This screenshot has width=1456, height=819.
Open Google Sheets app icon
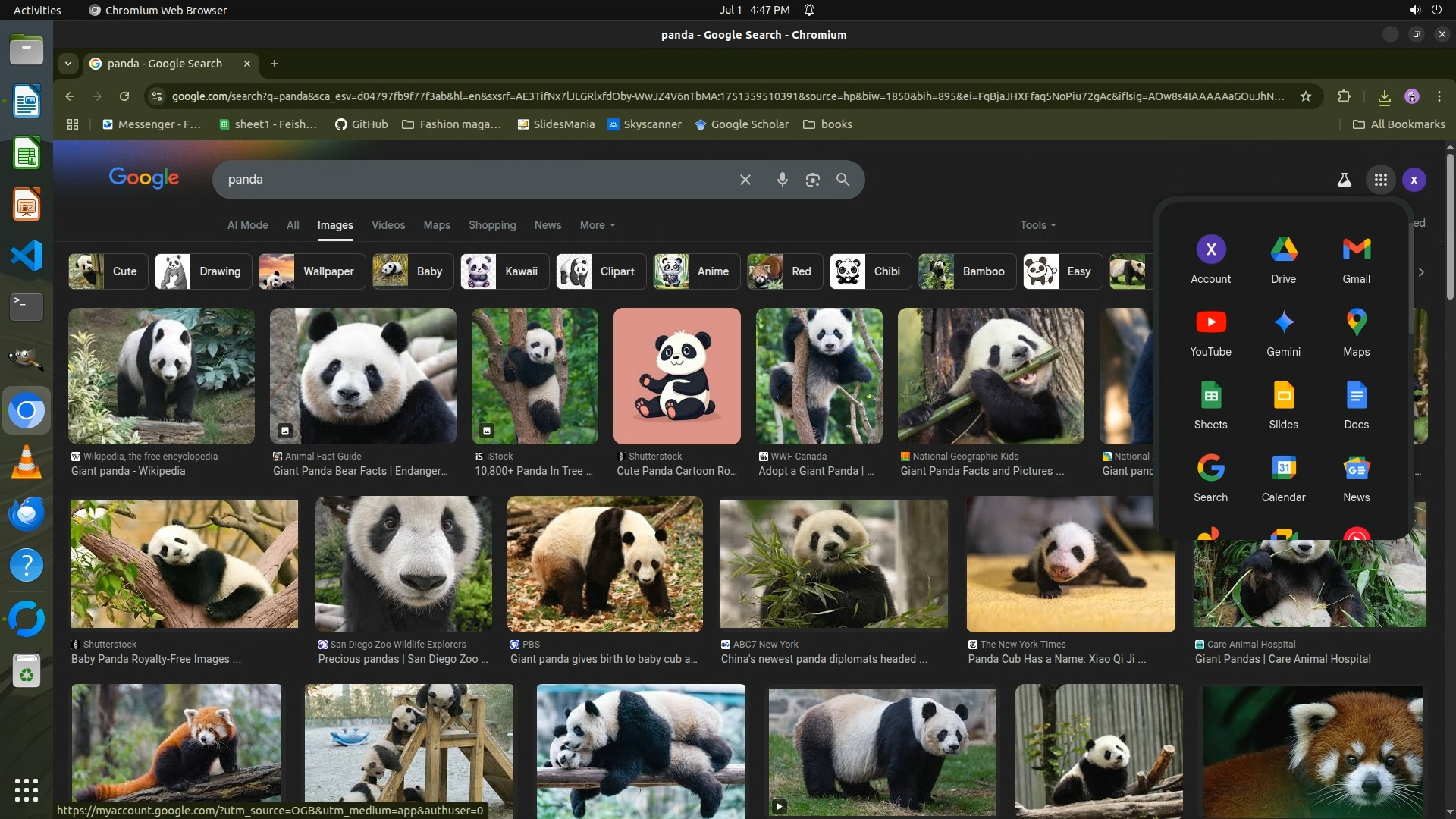tap(1210, 404)
